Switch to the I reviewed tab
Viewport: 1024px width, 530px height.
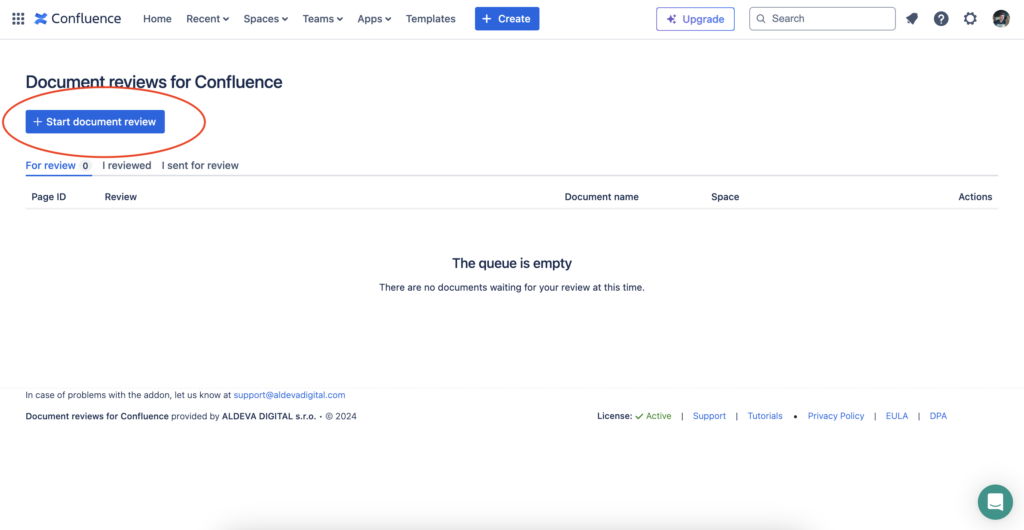[127, 166]
